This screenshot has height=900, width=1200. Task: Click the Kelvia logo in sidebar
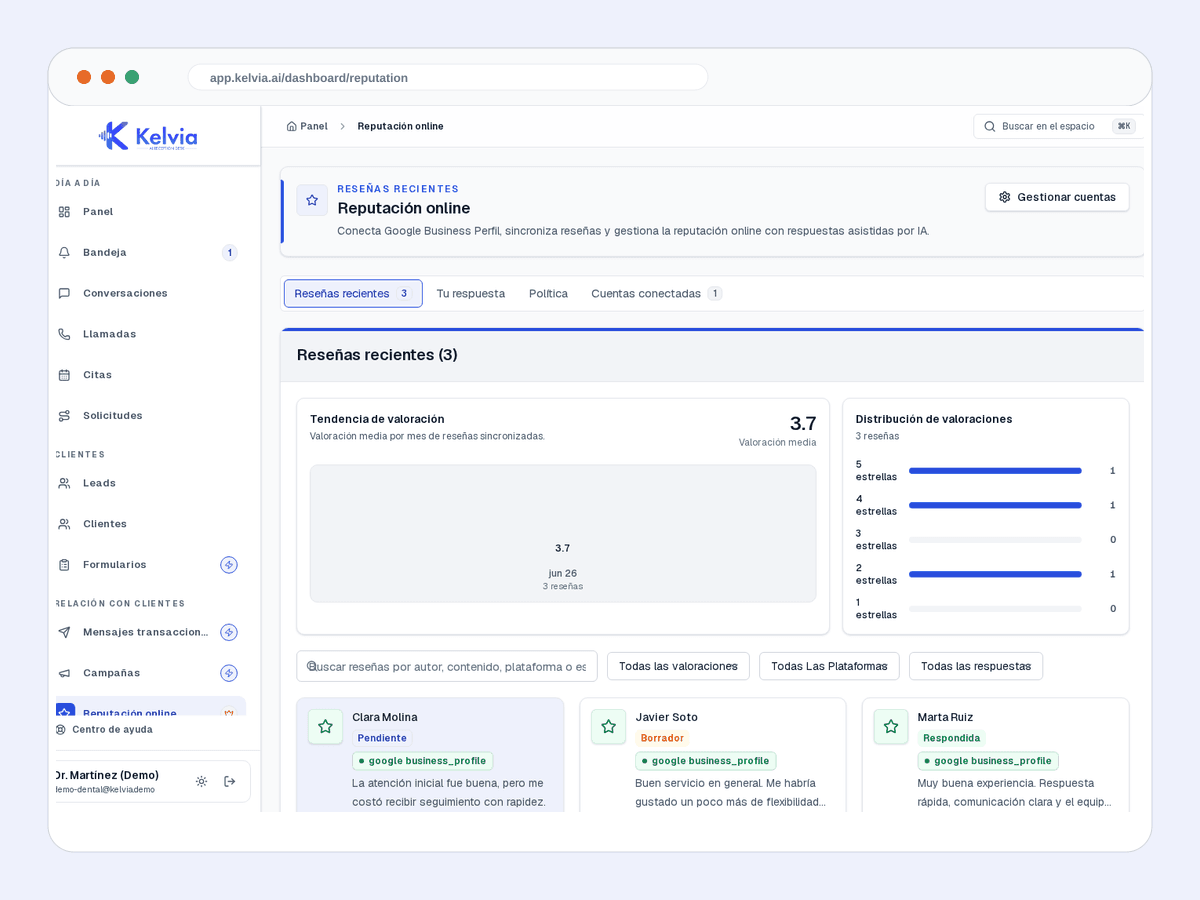[x=148, y=136]
